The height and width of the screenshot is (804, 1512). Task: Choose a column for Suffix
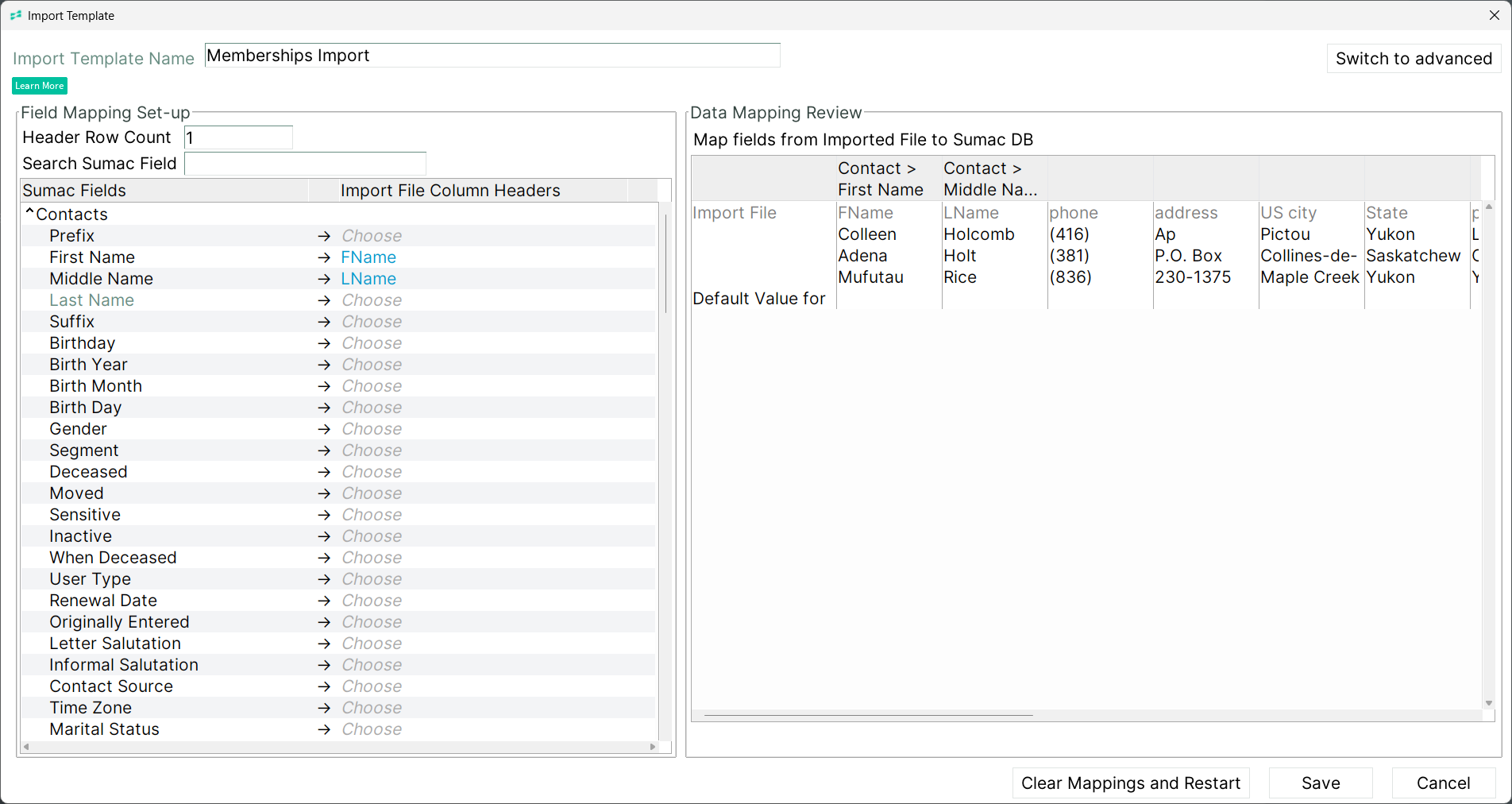[372, 322]
